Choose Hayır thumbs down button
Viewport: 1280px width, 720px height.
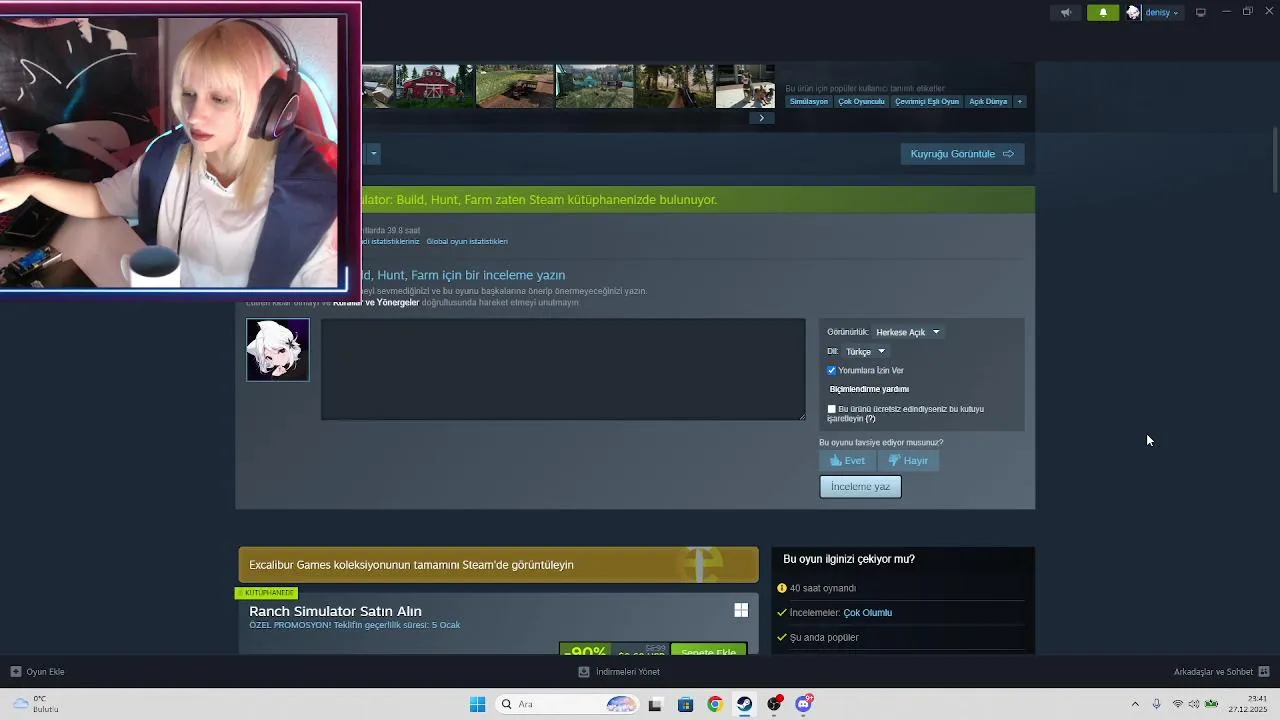coord(909,460)
